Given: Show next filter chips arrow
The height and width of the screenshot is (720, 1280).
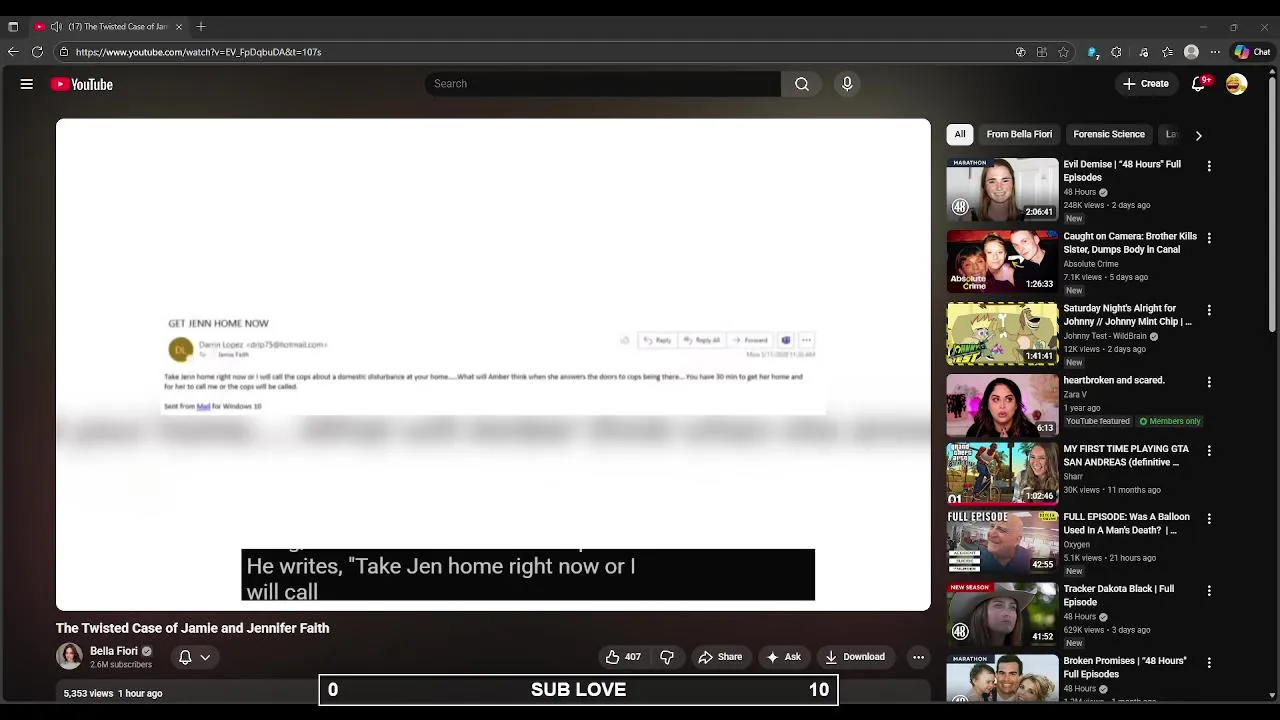Looking at the screenshot, I should (1198, 135).
